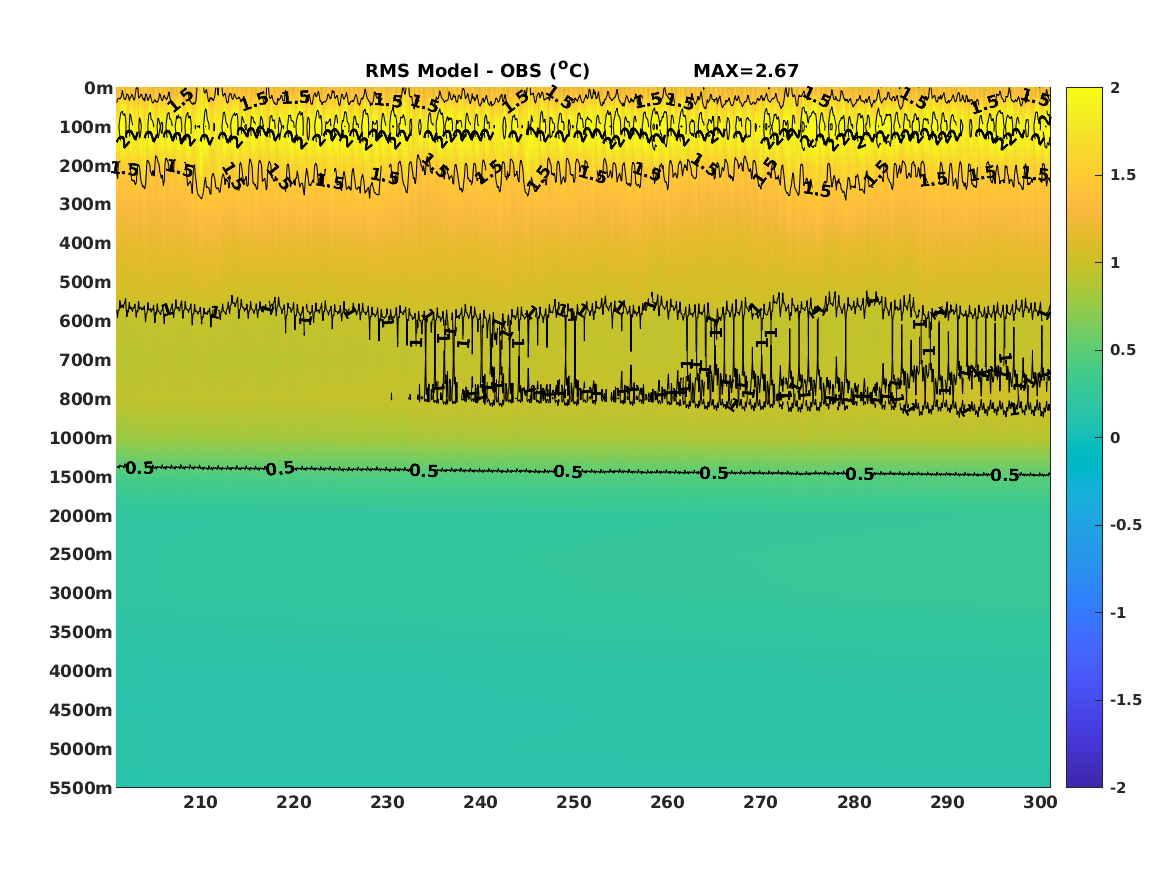Click the x-axis tick label '290'
The image size is (1167, 875).
point(947,803)
